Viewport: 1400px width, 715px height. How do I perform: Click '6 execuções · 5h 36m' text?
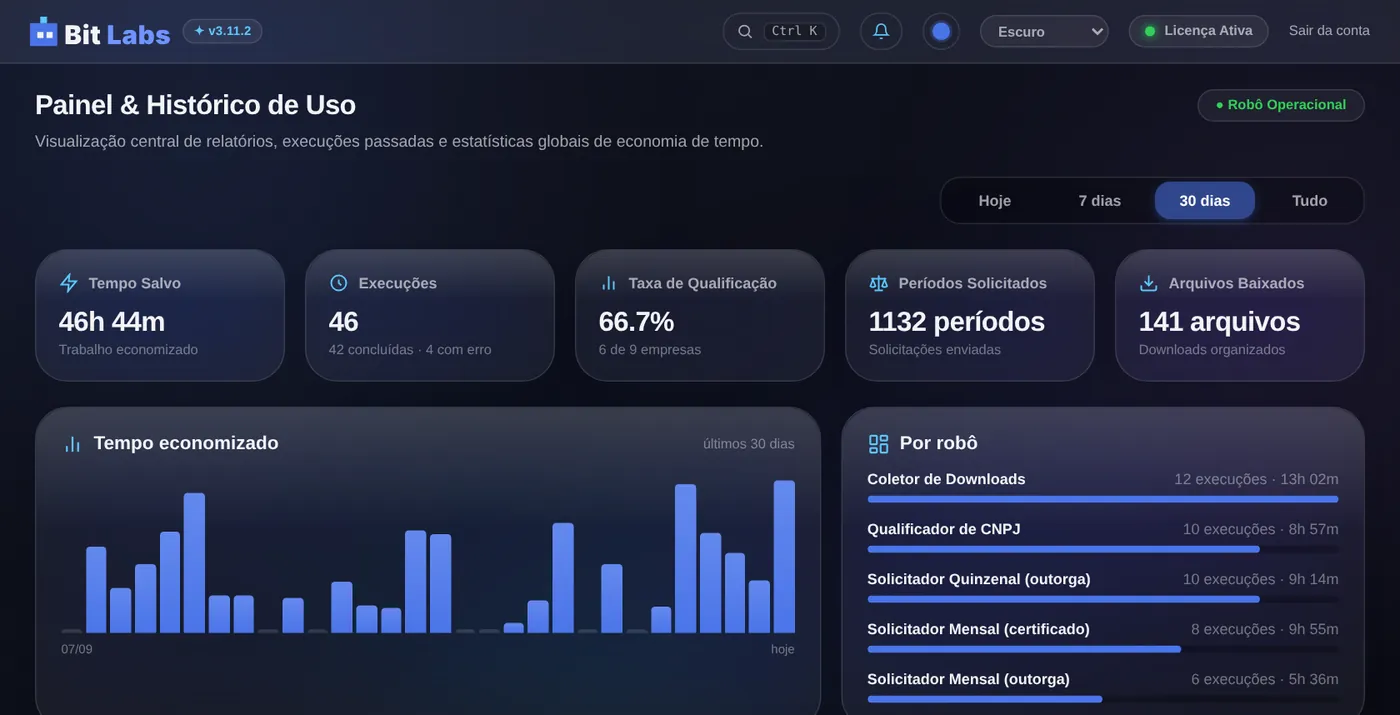[1265, 679]
